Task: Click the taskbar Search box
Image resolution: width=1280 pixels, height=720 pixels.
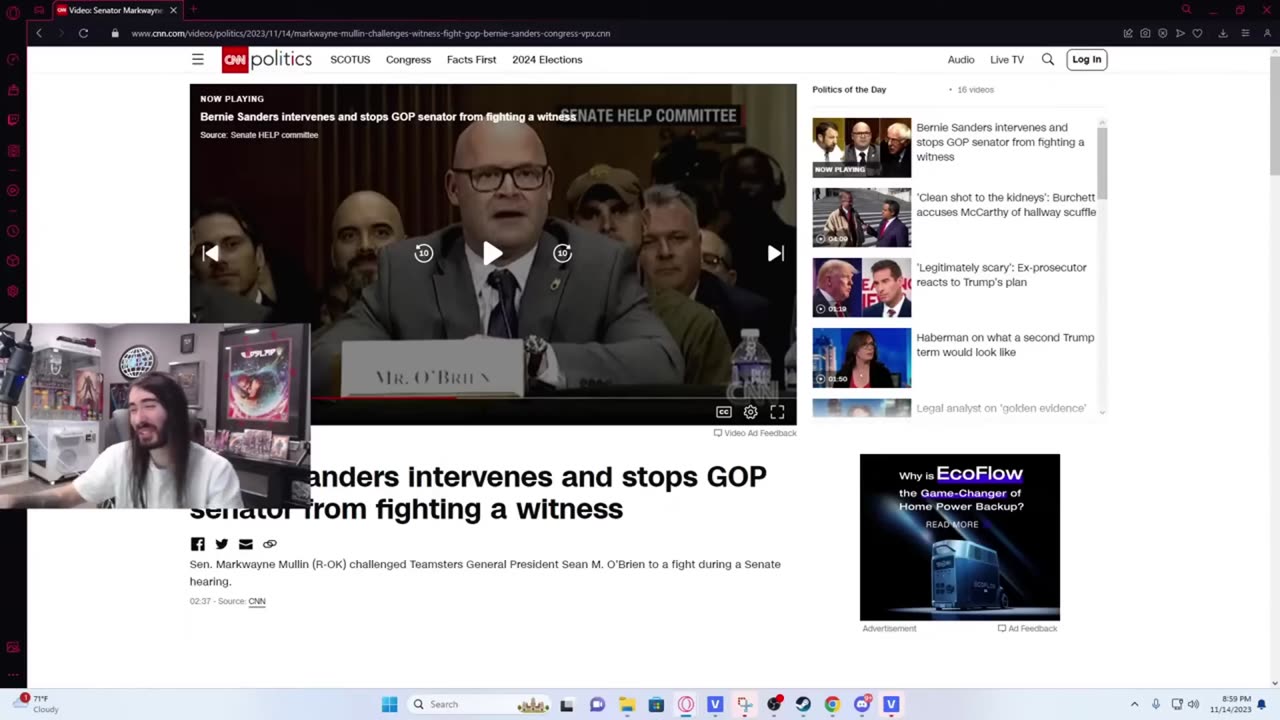Action: [x=481, y=704]
